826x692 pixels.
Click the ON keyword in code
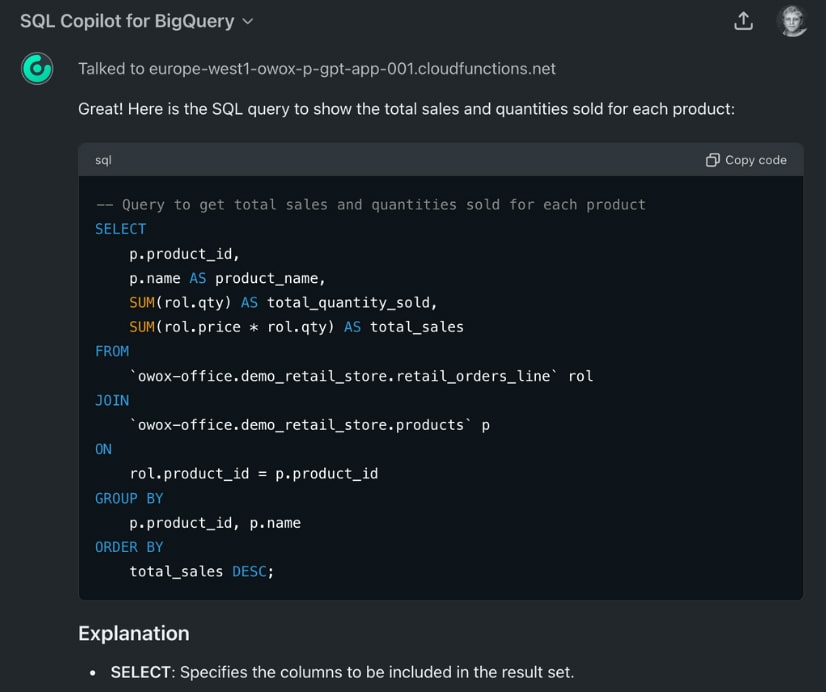[x=103, y=449]
